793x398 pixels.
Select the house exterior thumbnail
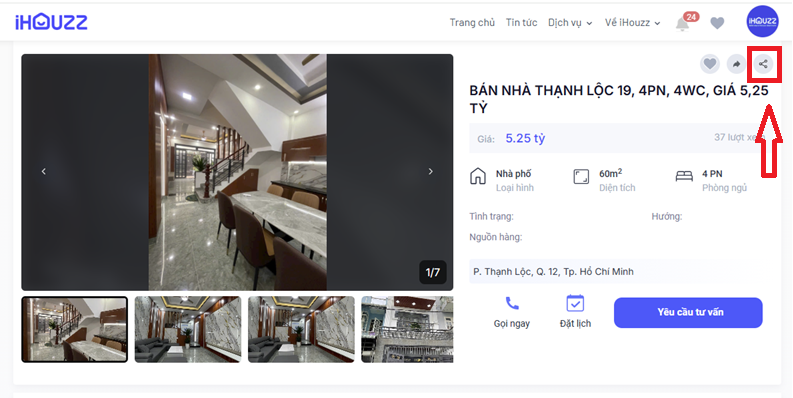tap(407, 330)
